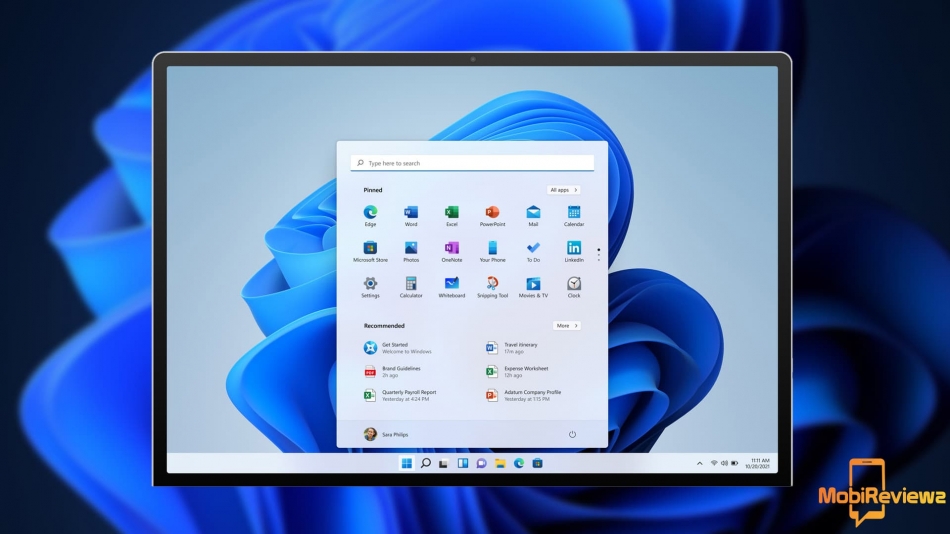This screenshot has height=534, width=950.
Task: Open the Your Phone app
Action: 492,248
